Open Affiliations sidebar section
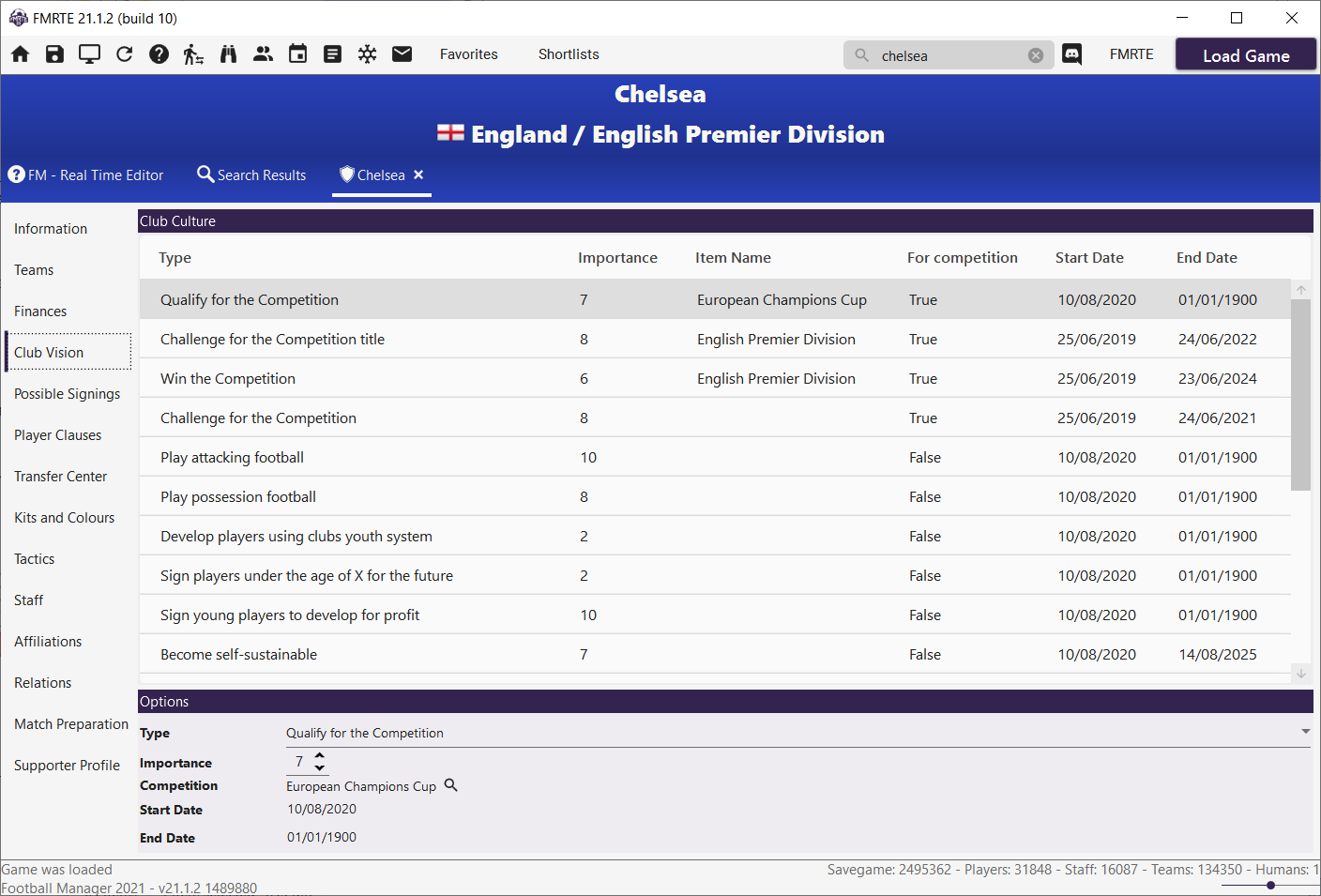Screen dimensions: 1321x896 (x=48, y=642)
